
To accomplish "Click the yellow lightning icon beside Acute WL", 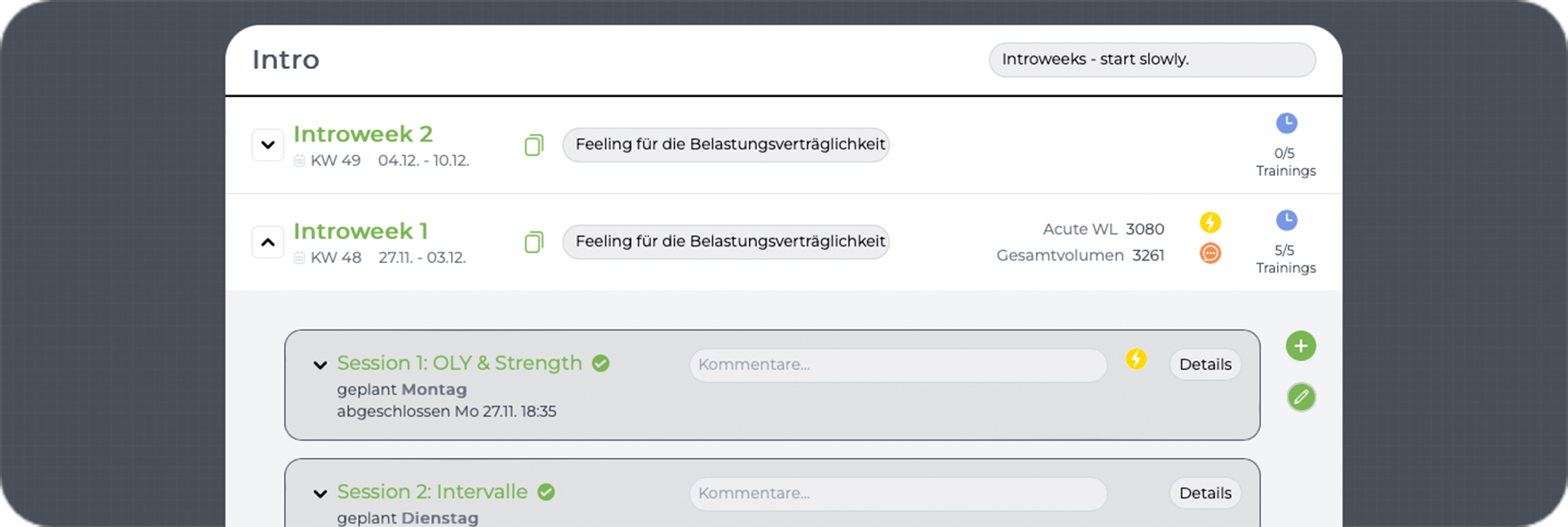I will coord(1211,223).
